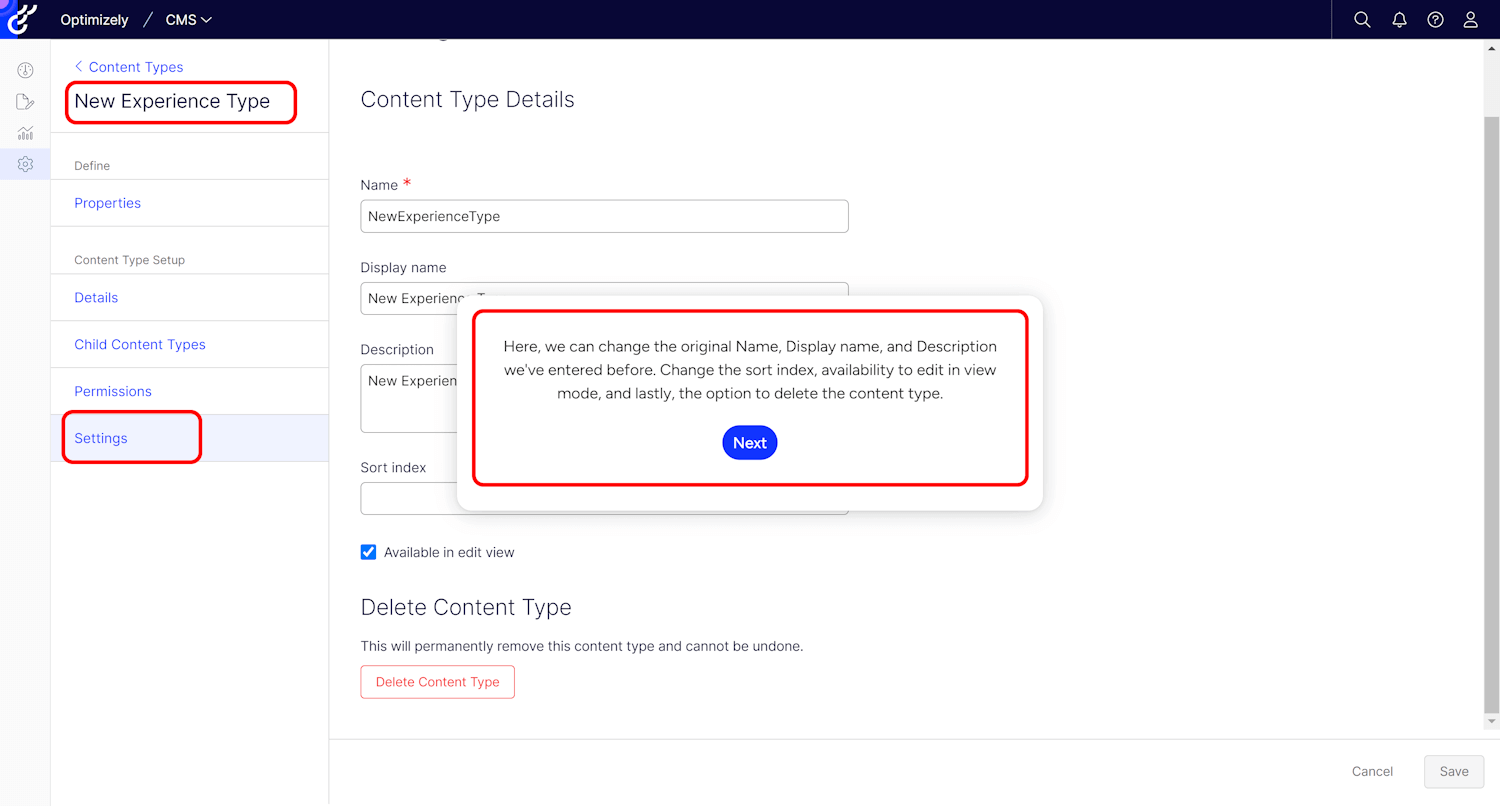Open the user profile icon
1500x806 pixels.
point(1471,20)
